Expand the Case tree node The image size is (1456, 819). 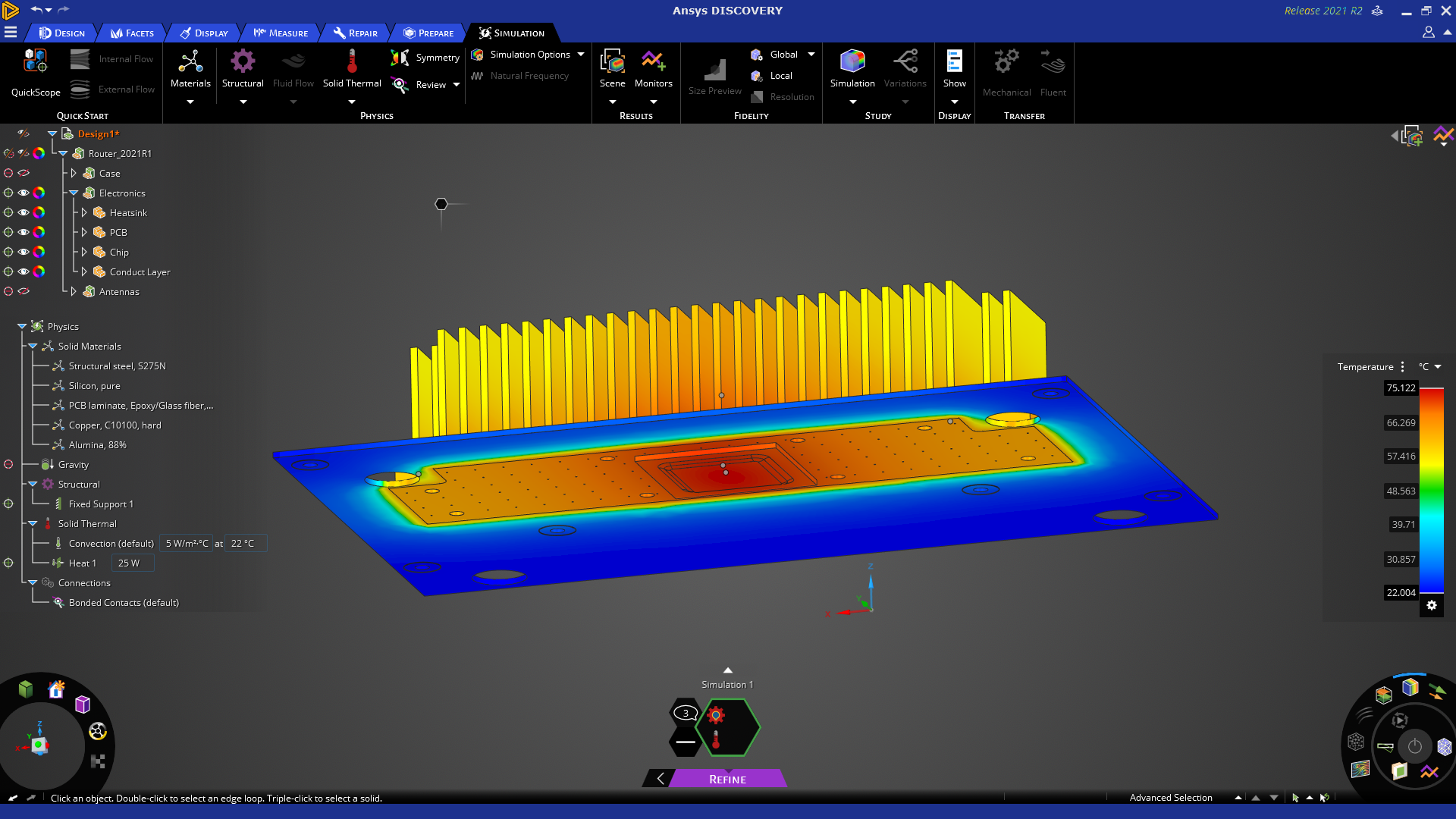74,174
